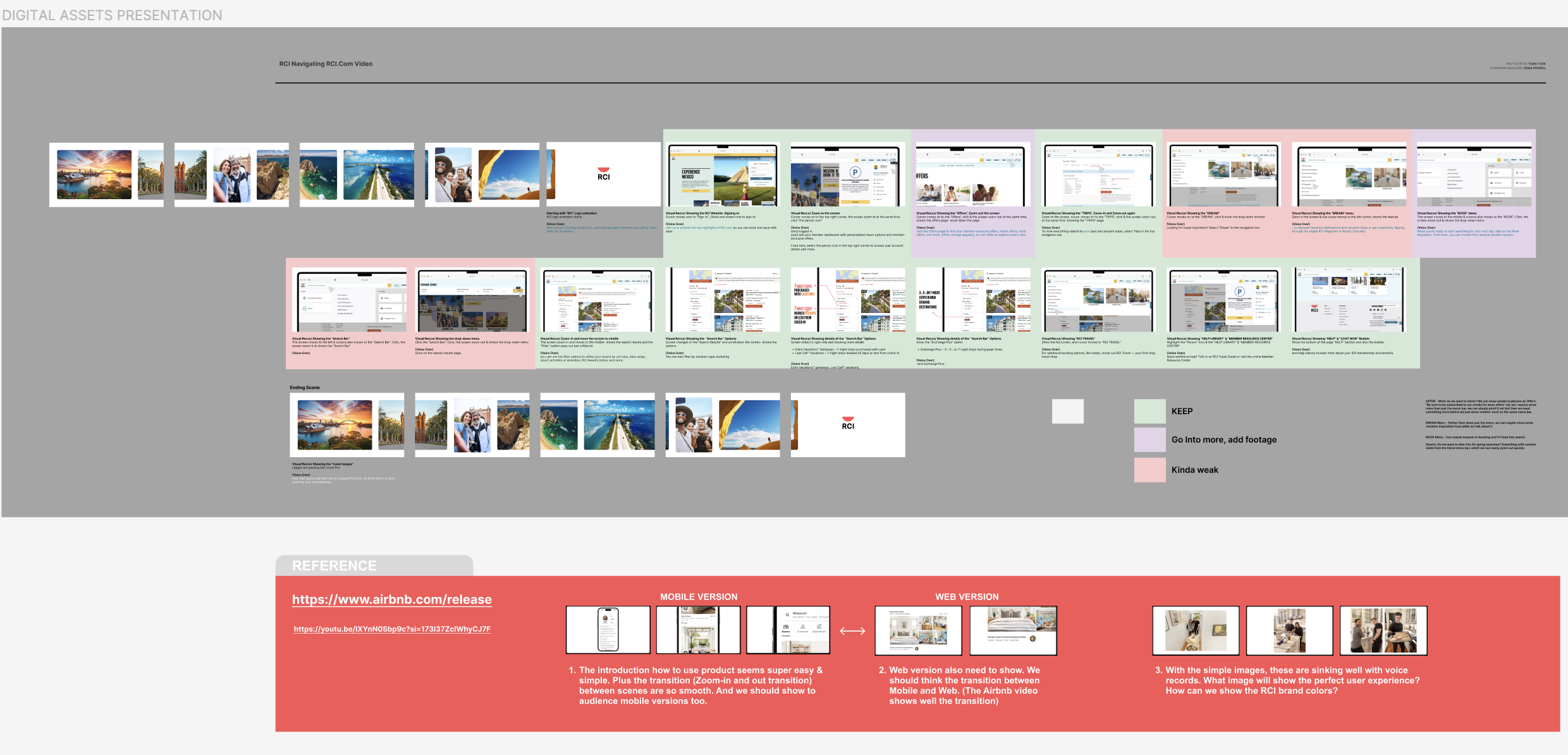Select the 'RCI Navigating RCI.Com Video' heading
The width and height of the screenshot is (1568, 755).
(x=326, y=64)
